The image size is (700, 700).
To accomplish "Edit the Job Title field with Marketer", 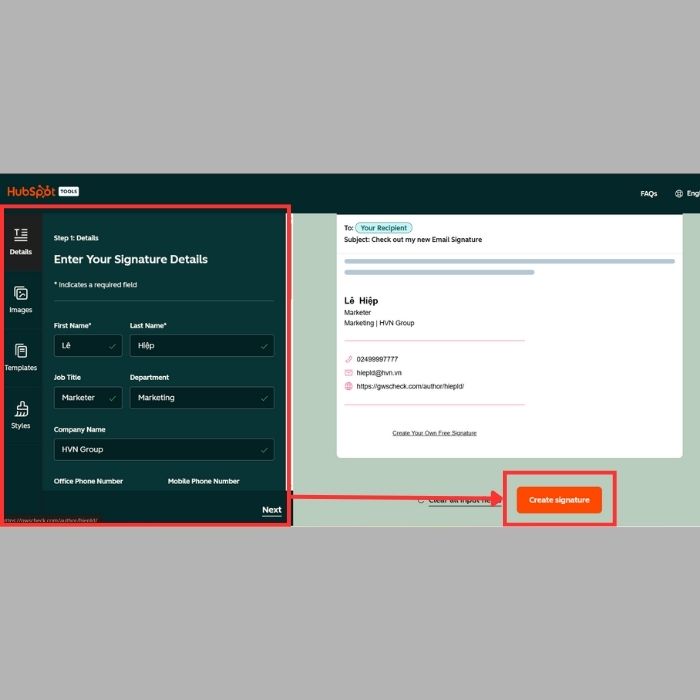I will click(88, 397).
